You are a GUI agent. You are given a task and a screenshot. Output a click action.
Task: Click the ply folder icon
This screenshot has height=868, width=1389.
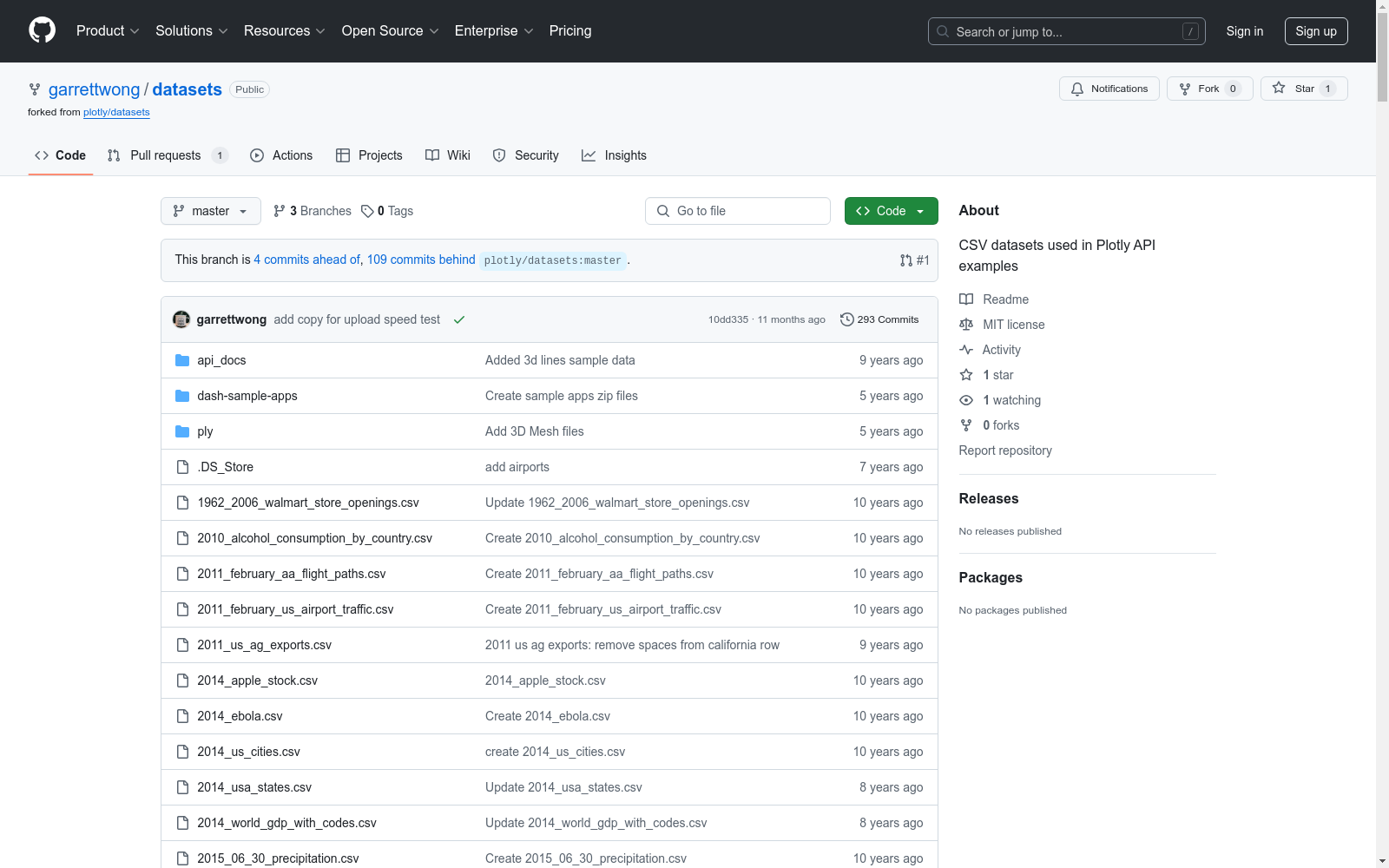click(182, 431)
